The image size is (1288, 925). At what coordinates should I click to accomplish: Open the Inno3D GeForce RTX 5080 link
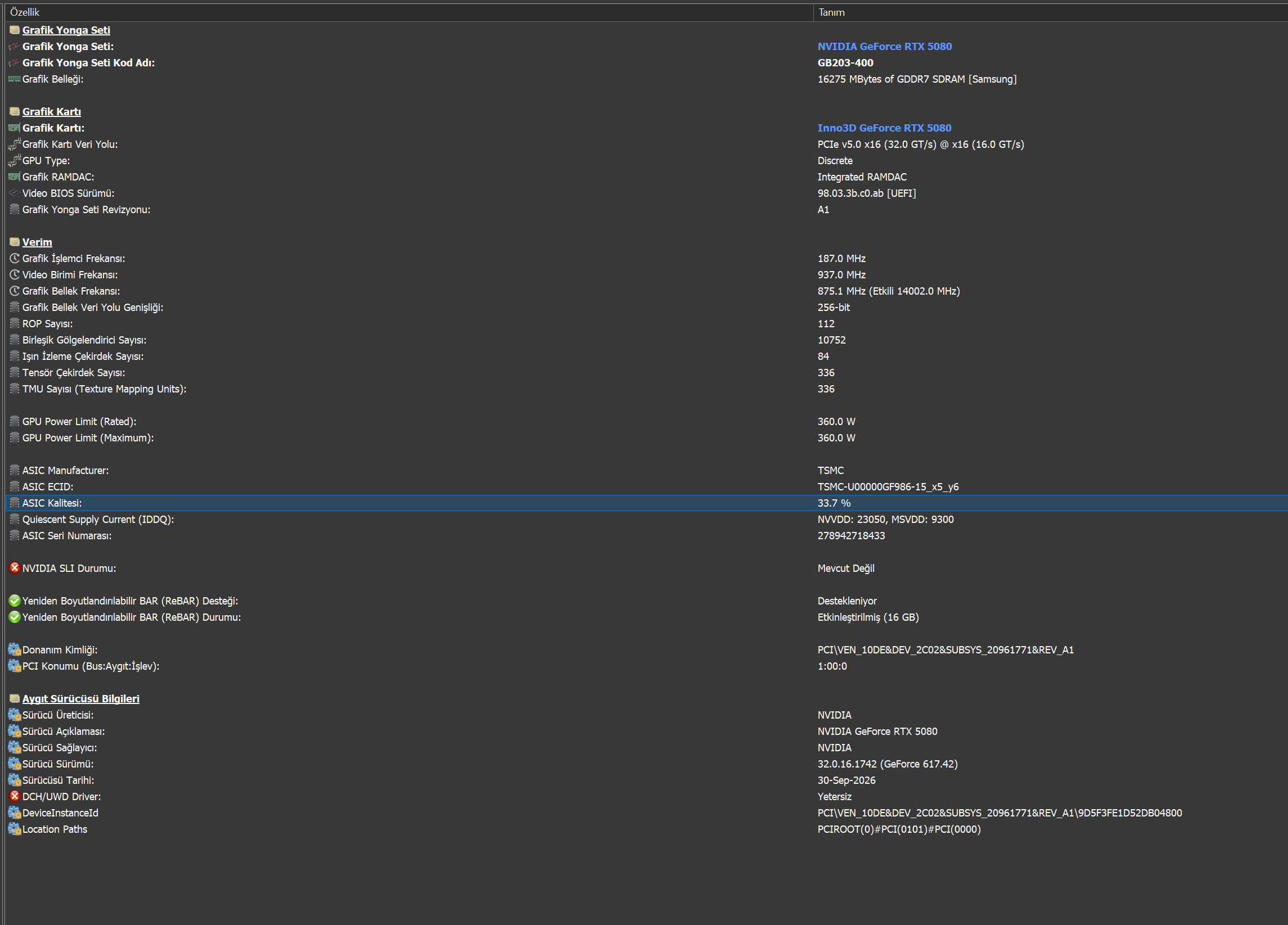[x=884, y=128]
